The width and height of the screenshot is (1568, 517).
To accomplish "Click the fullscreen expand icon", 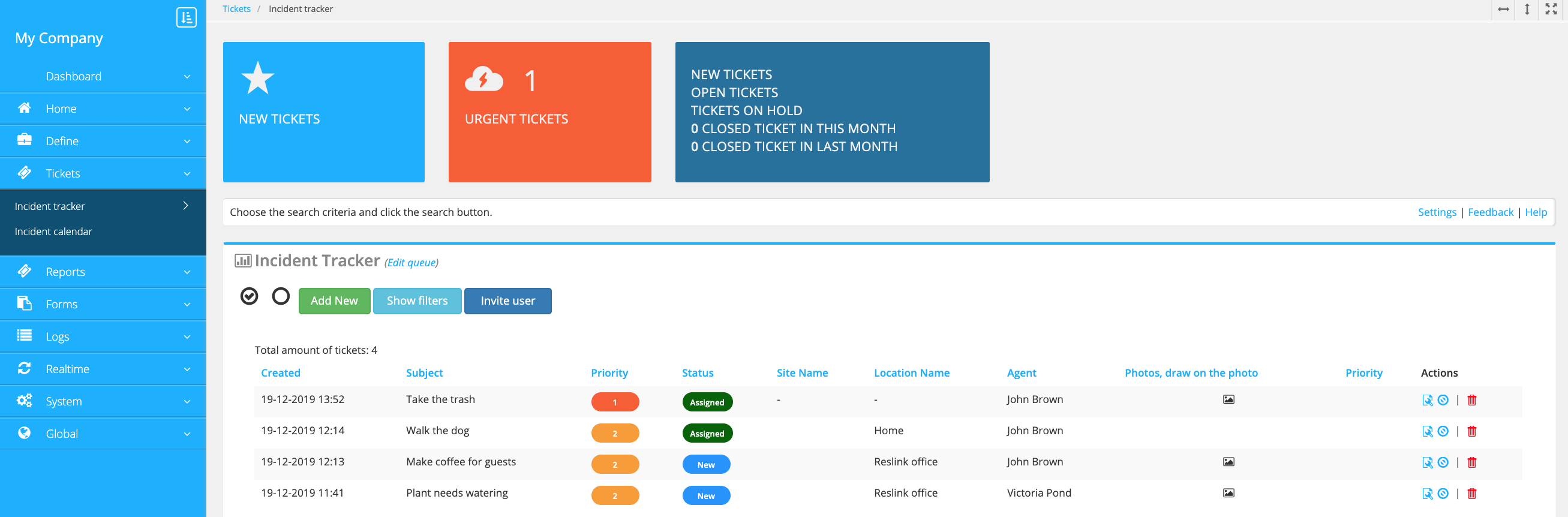I will pyautogui.click(x=1551, y=9).
